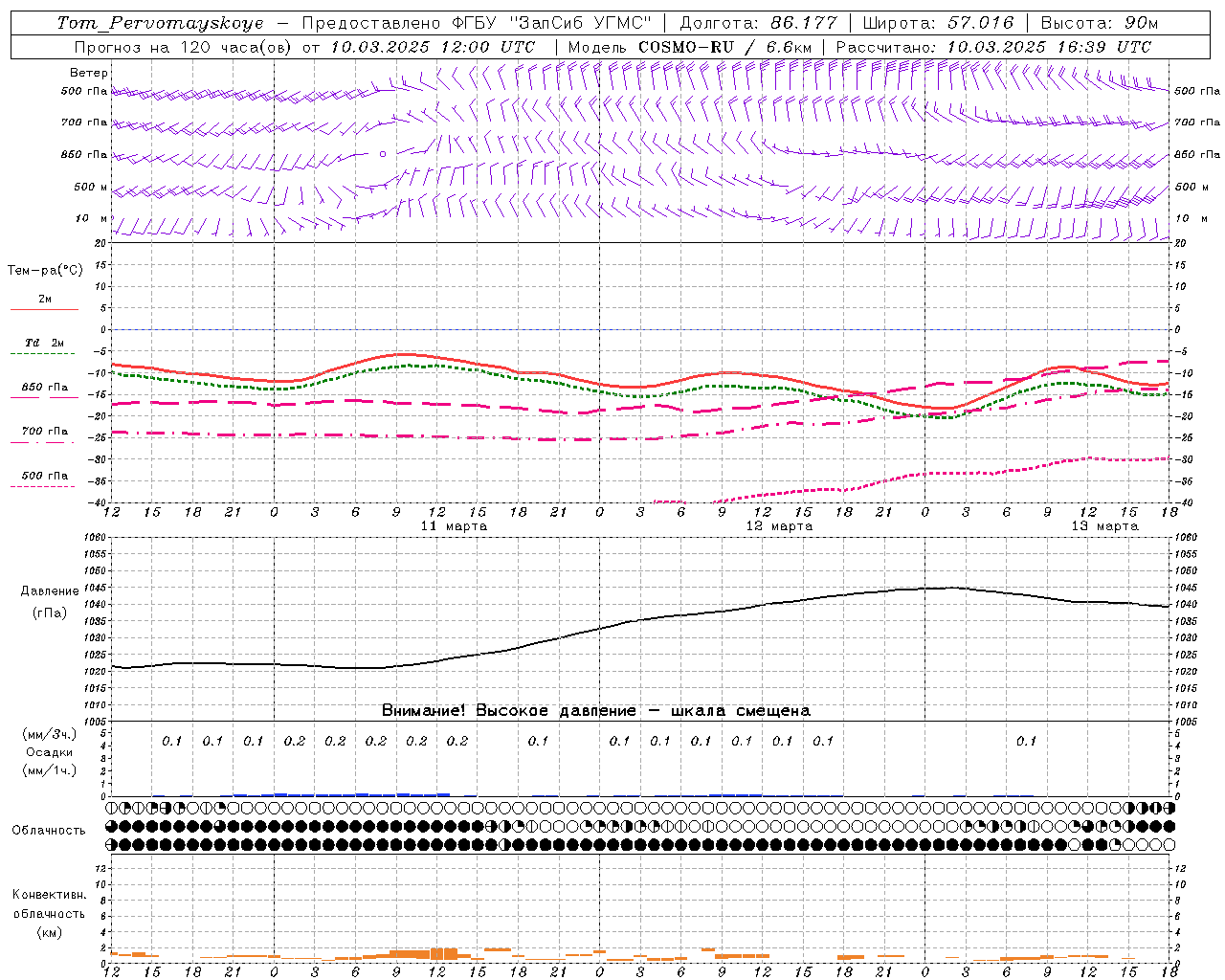Select the (км) unit label for convective cloudiness
1225x980 pixels.
tap(50, 932)
